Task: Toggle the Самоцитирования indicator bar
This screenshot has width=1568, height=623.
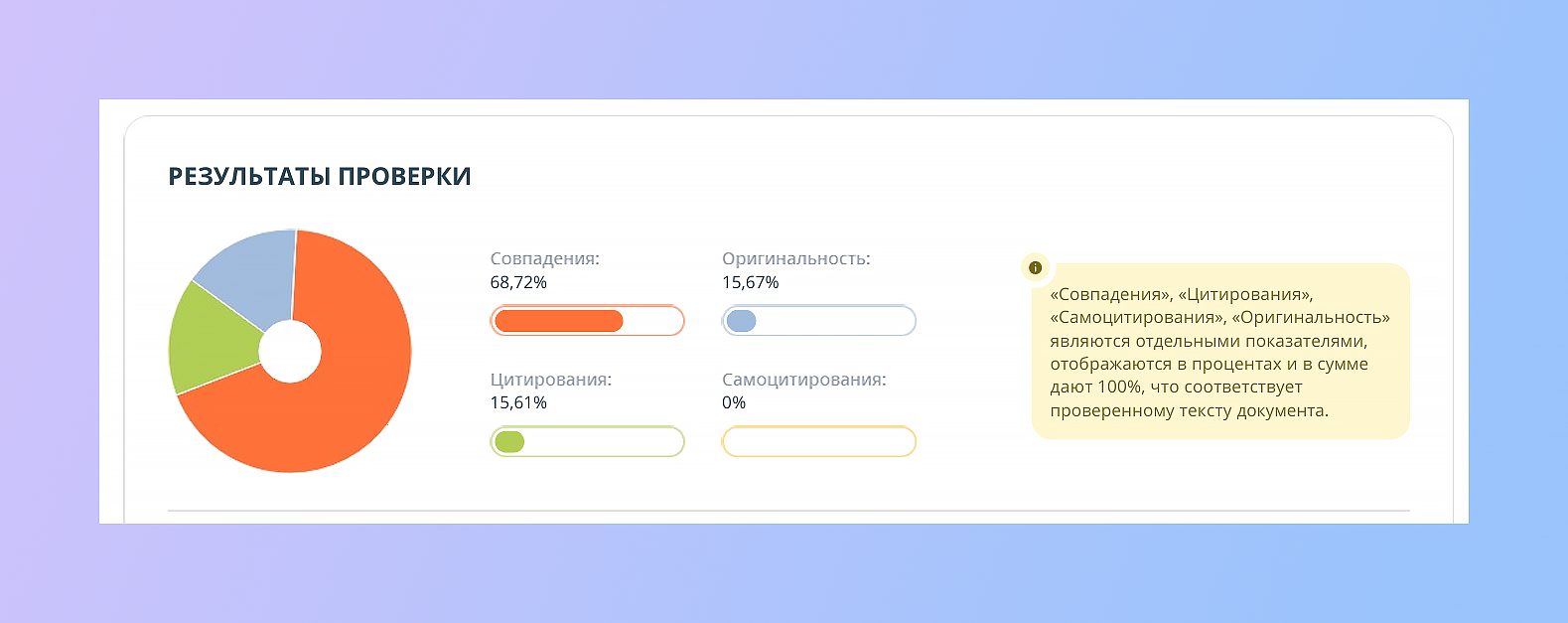Action: [818, 441]
